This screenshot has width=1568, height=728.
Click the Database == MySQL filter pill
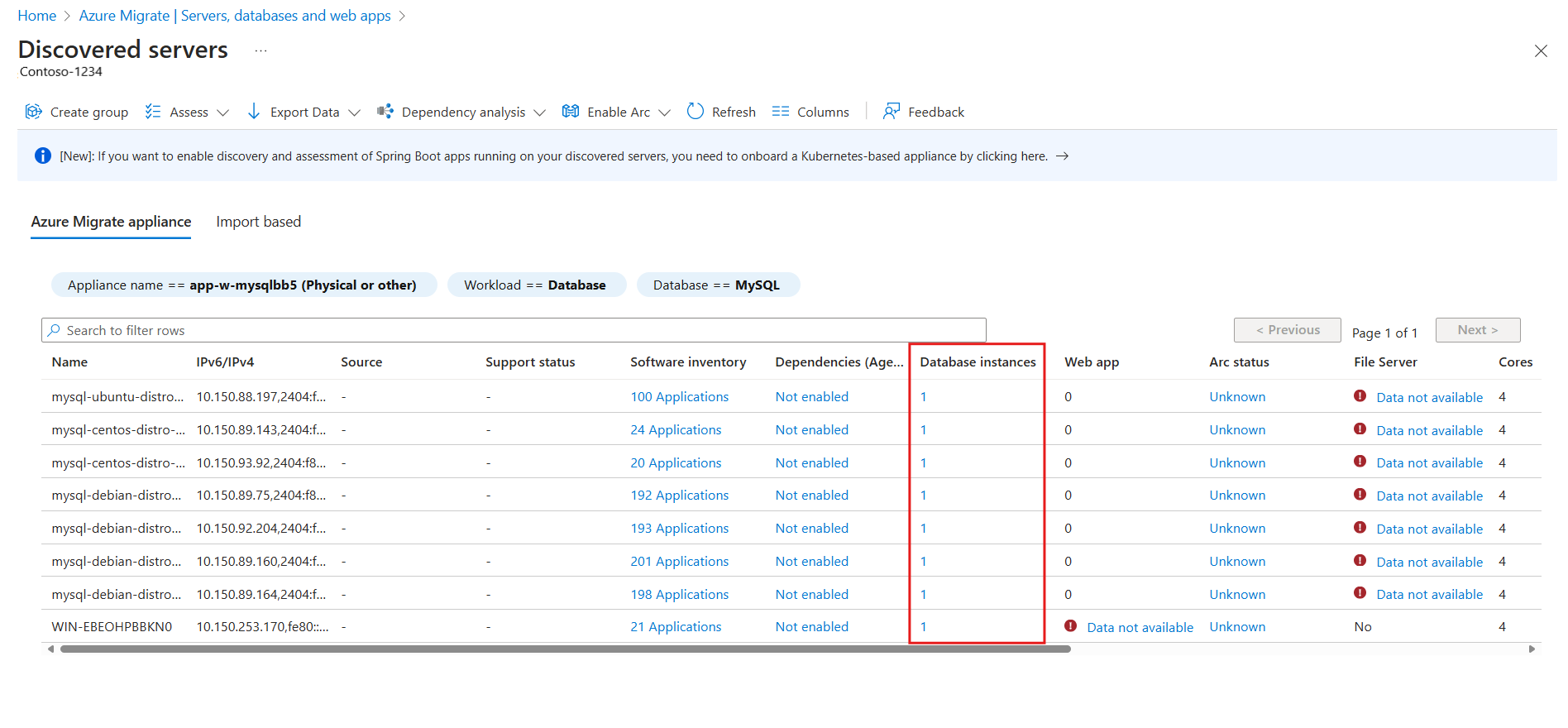pos(716,285)
